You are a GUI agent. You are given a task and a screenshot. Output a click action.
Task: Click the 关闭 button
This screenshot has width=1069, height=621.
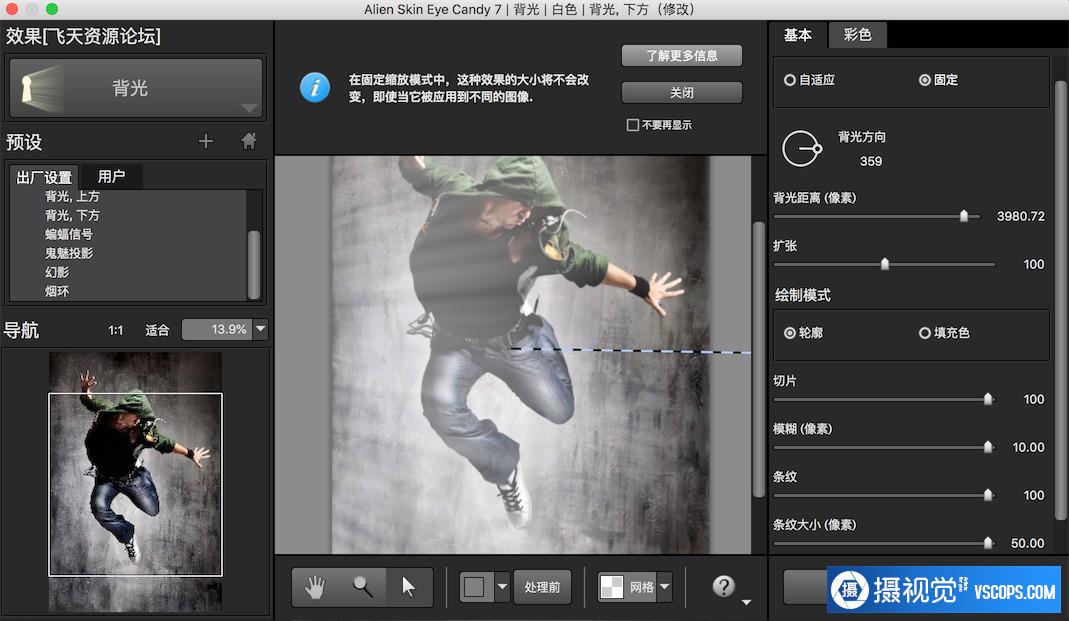point(682,92)
